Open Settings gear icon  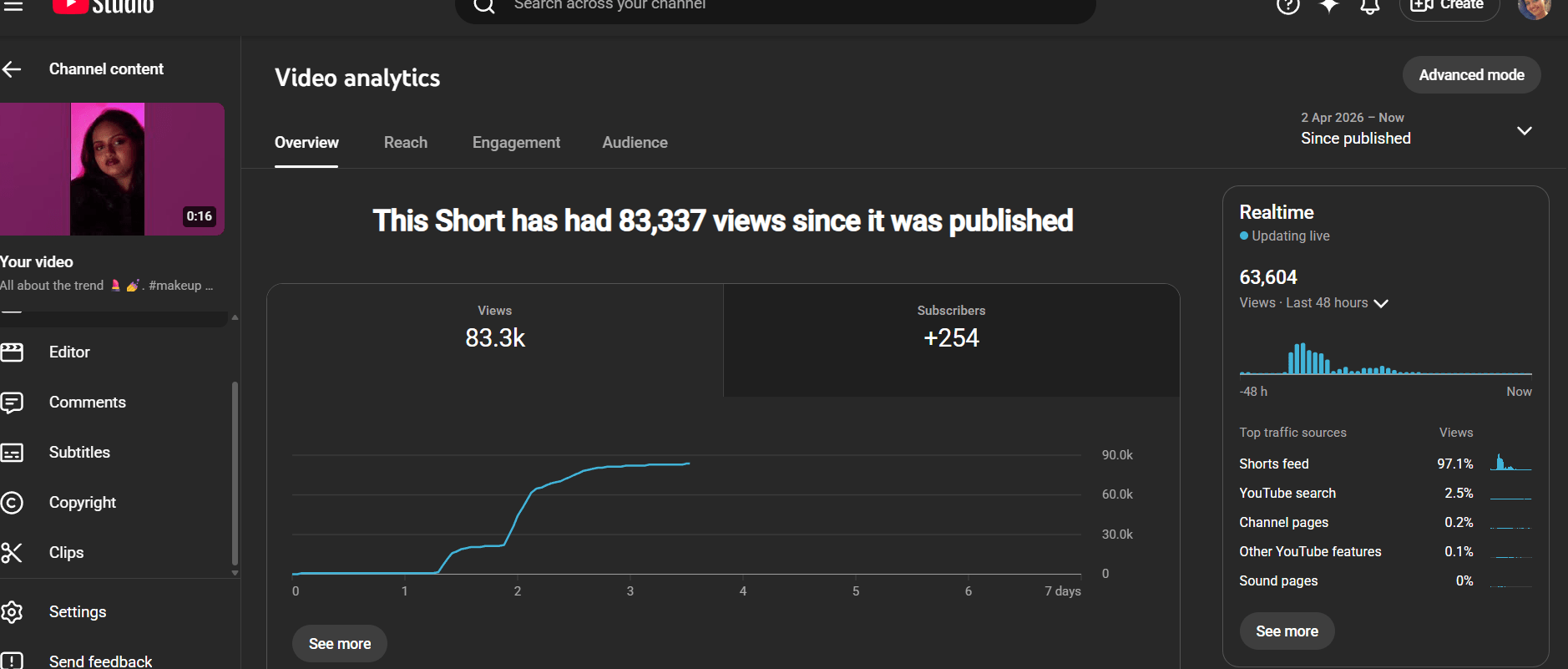pyautogui.click(x=12, y=612)
